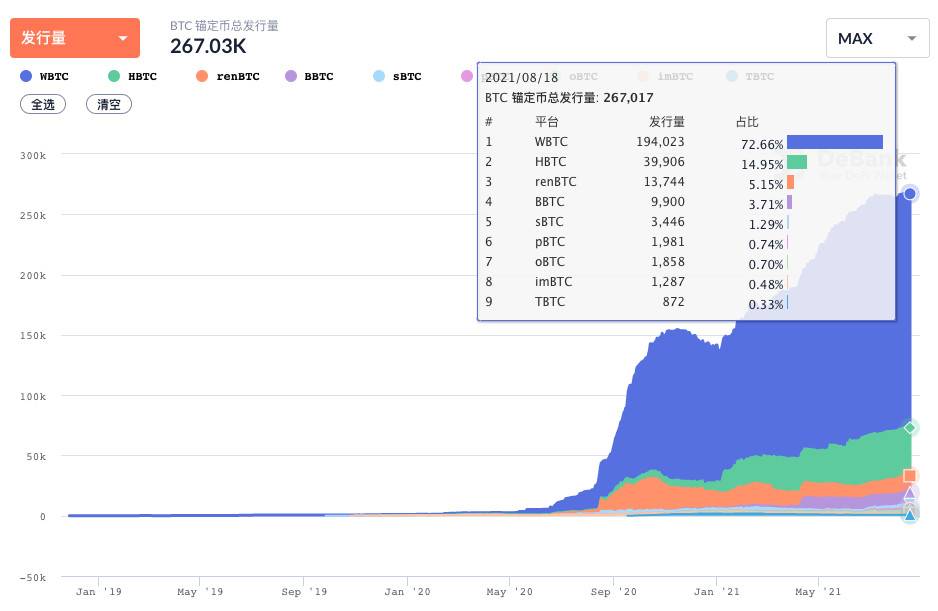Click the blue WBTC endpoint marker on the chart
Image resolution: width=938 pixels, height=611 pixels.
(x=909, y=194)
